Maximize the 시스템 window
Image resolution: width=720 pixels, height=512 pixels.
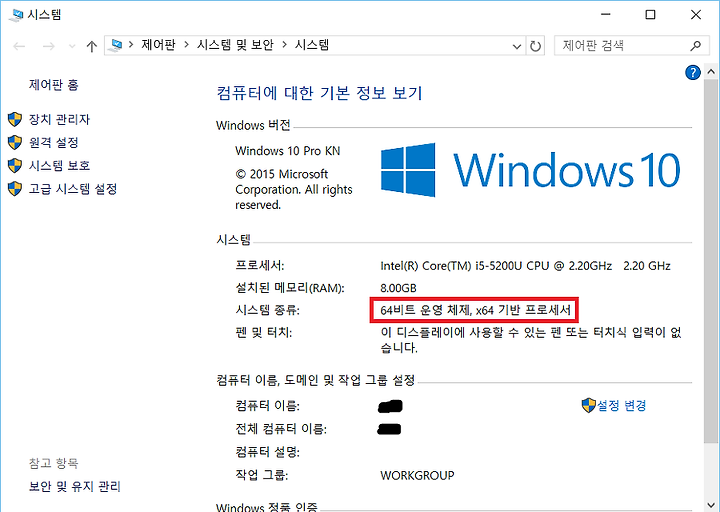click(650, 15)
